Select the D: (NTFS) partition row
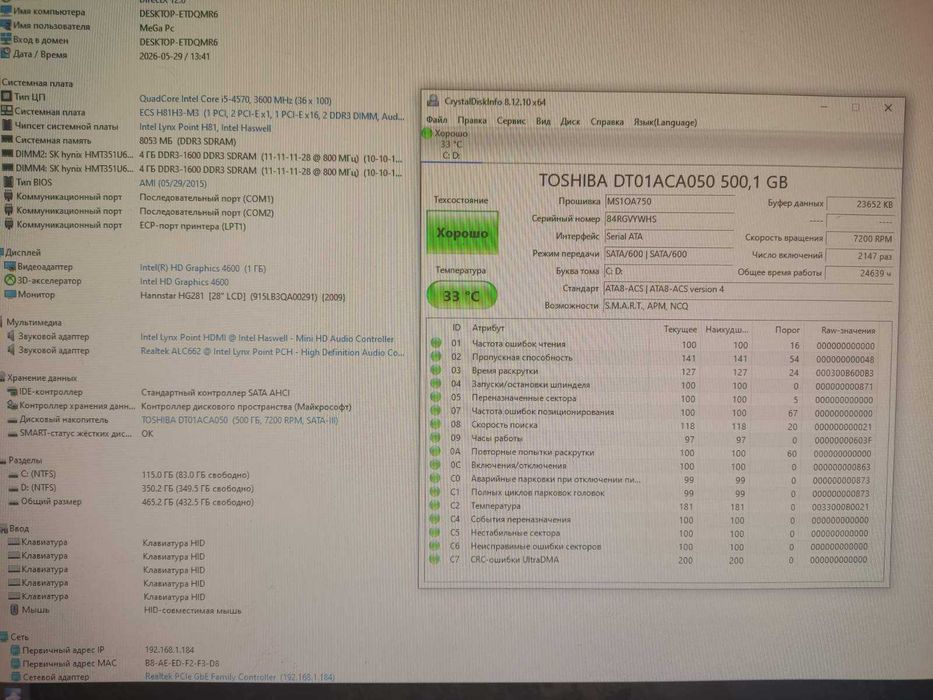The image size is (933, 700). [131, 488]
